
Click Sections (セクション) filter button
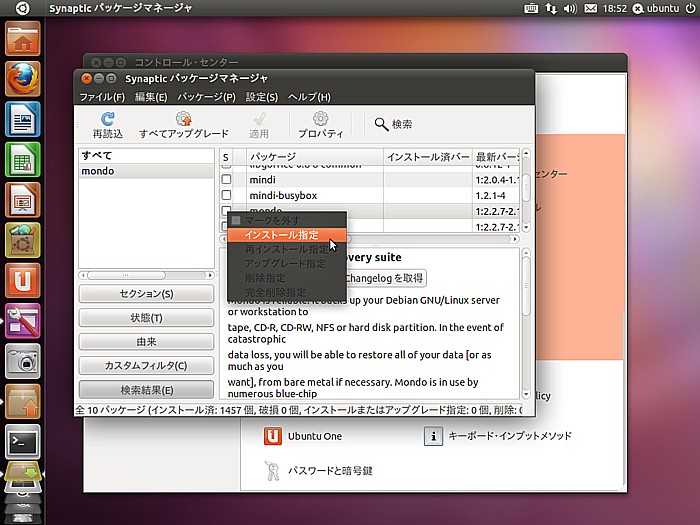[146, 293]
